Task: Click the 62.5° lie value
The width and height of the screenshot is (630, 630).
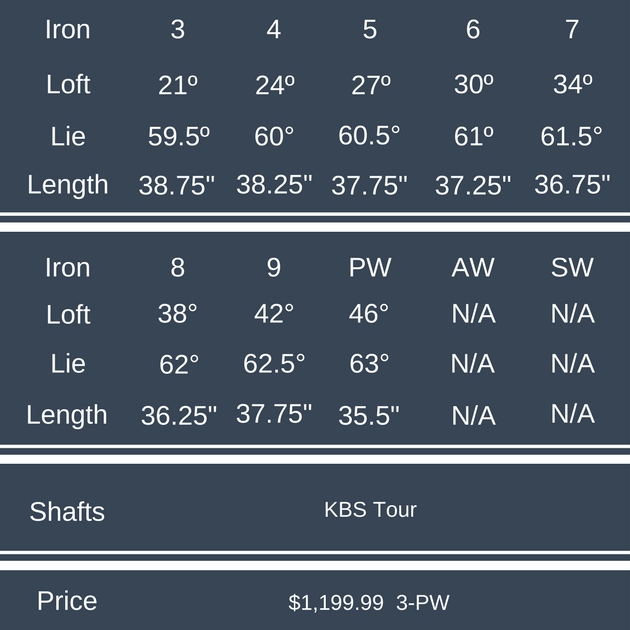Action: [x=274, y=363]
